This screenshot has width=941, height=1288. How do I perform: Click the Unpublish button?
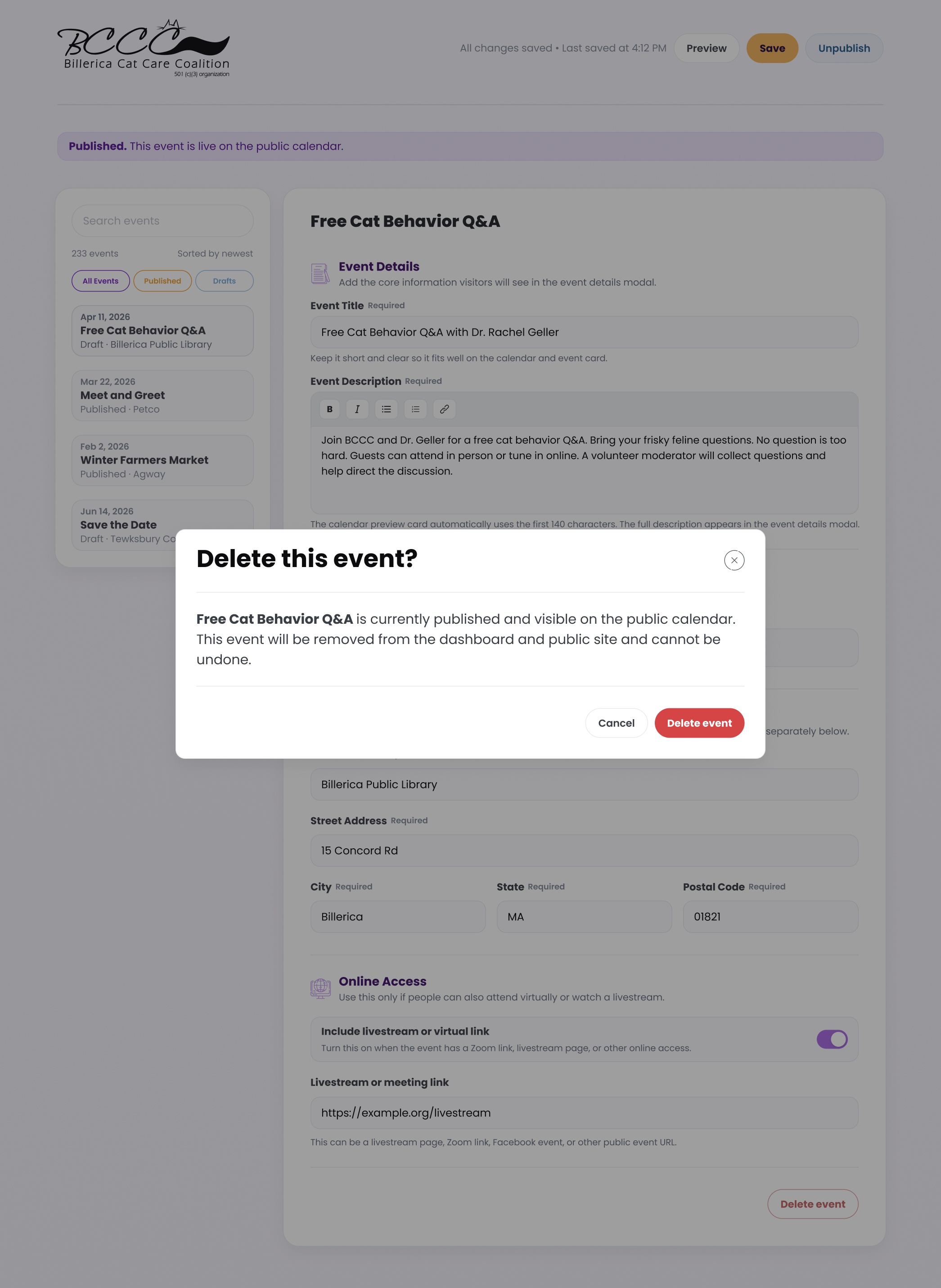pyautogui.click(x=844, y=48)
